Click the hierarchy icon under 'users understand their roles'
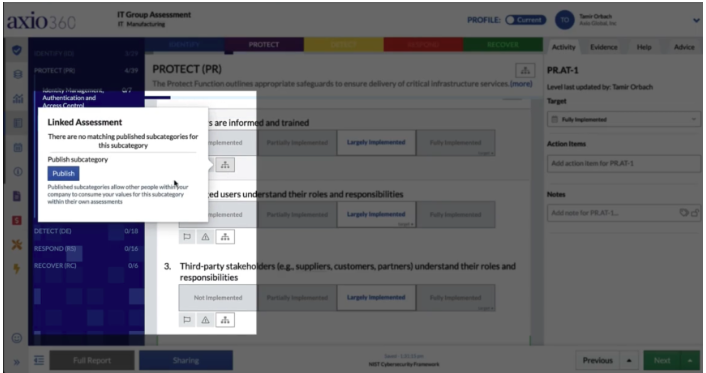Image resolution: width=706 pixels, height=373 pixels. coord(225,237)
